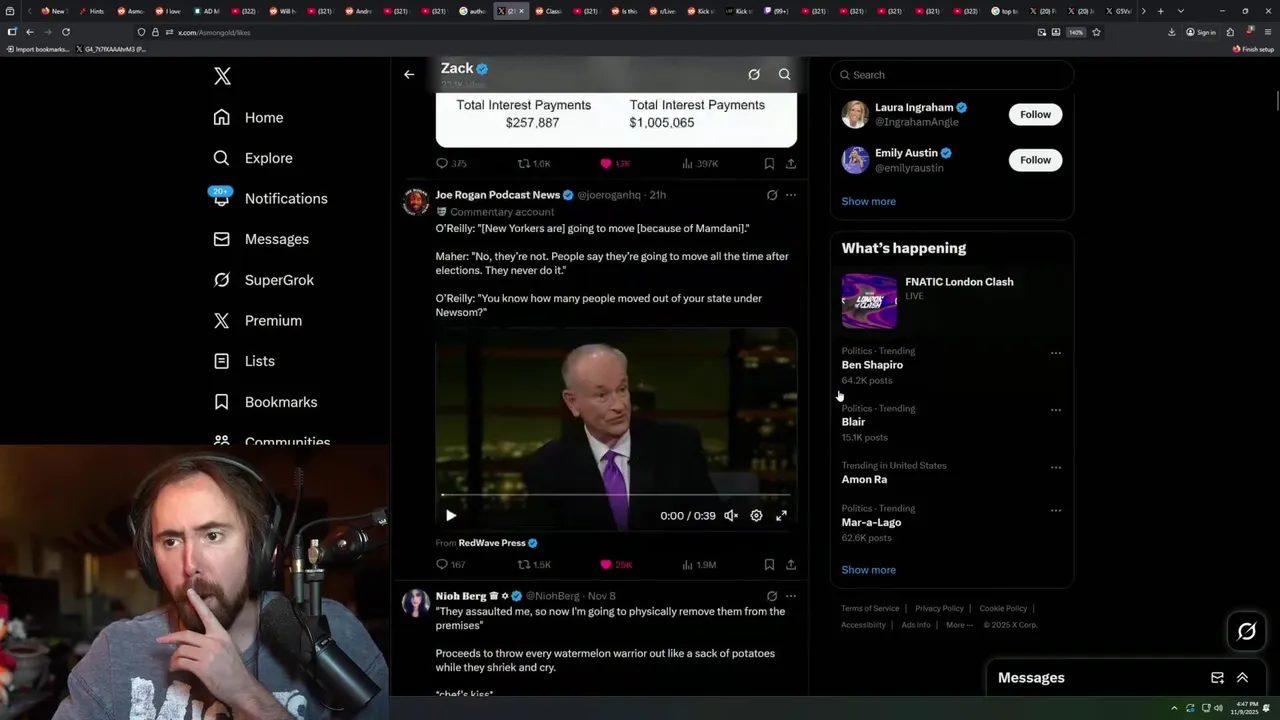Screen dimensions: 1280x720
Task: Open floating Grok button
Action: [1246, 631]
